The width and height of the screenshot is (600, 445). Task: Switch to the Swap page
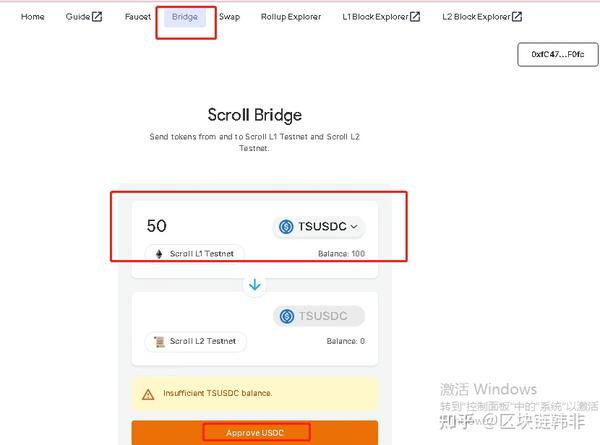pos(229,17)
